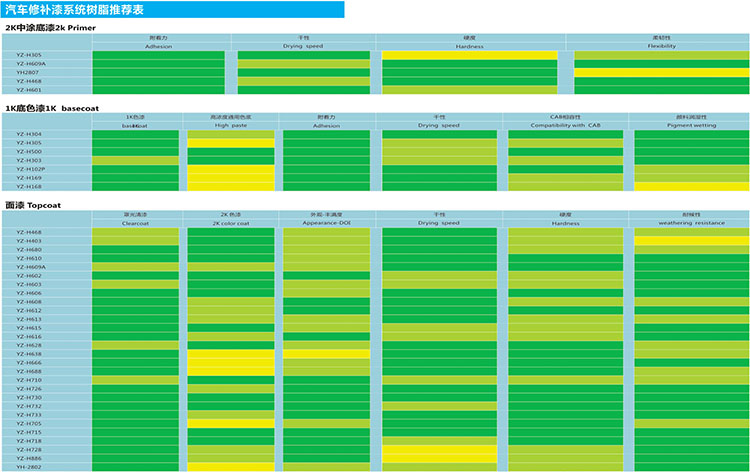This screenshot has width=750, height=472.
Task: Click yellow weathering resistance cell for YZ-H403
Action: point(691,241)
